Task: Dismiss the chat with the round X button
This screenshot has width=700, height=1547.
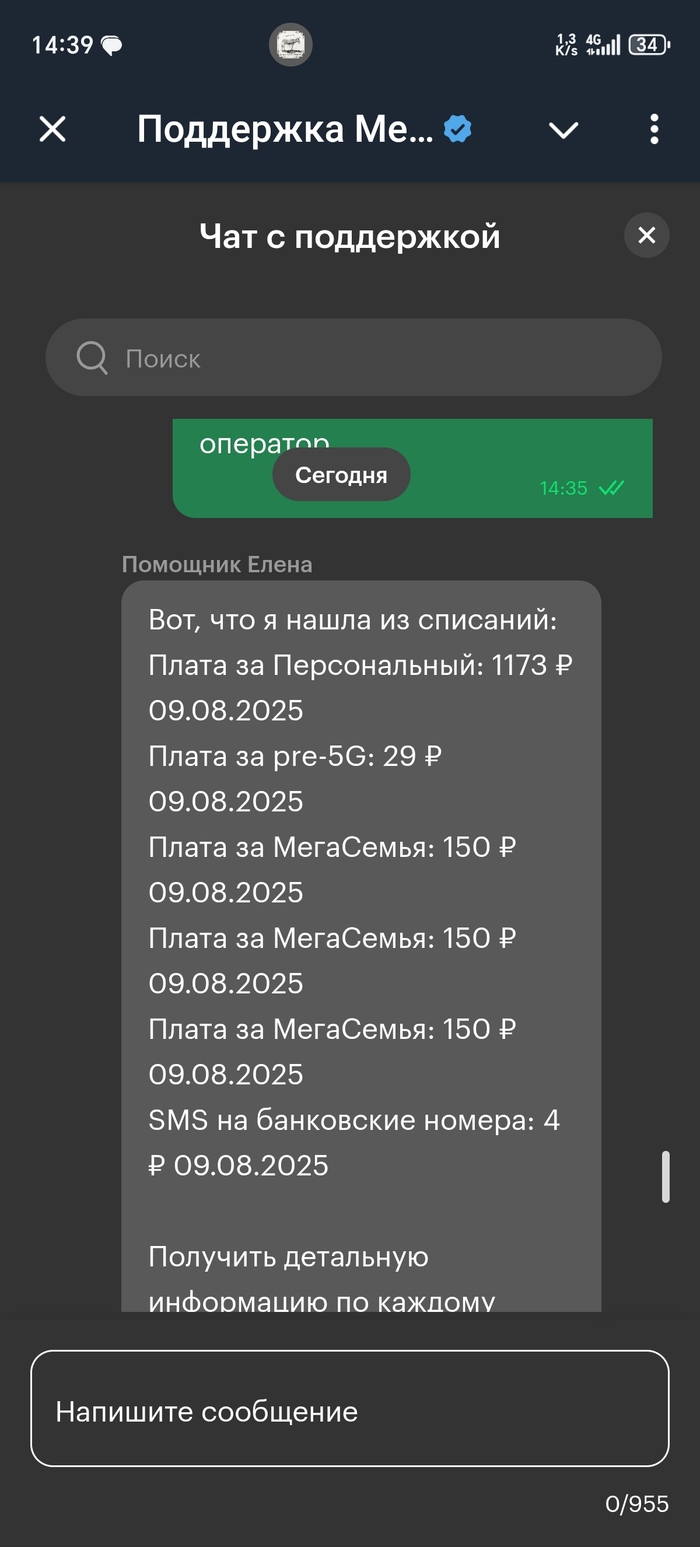Action: pos(646,235)
